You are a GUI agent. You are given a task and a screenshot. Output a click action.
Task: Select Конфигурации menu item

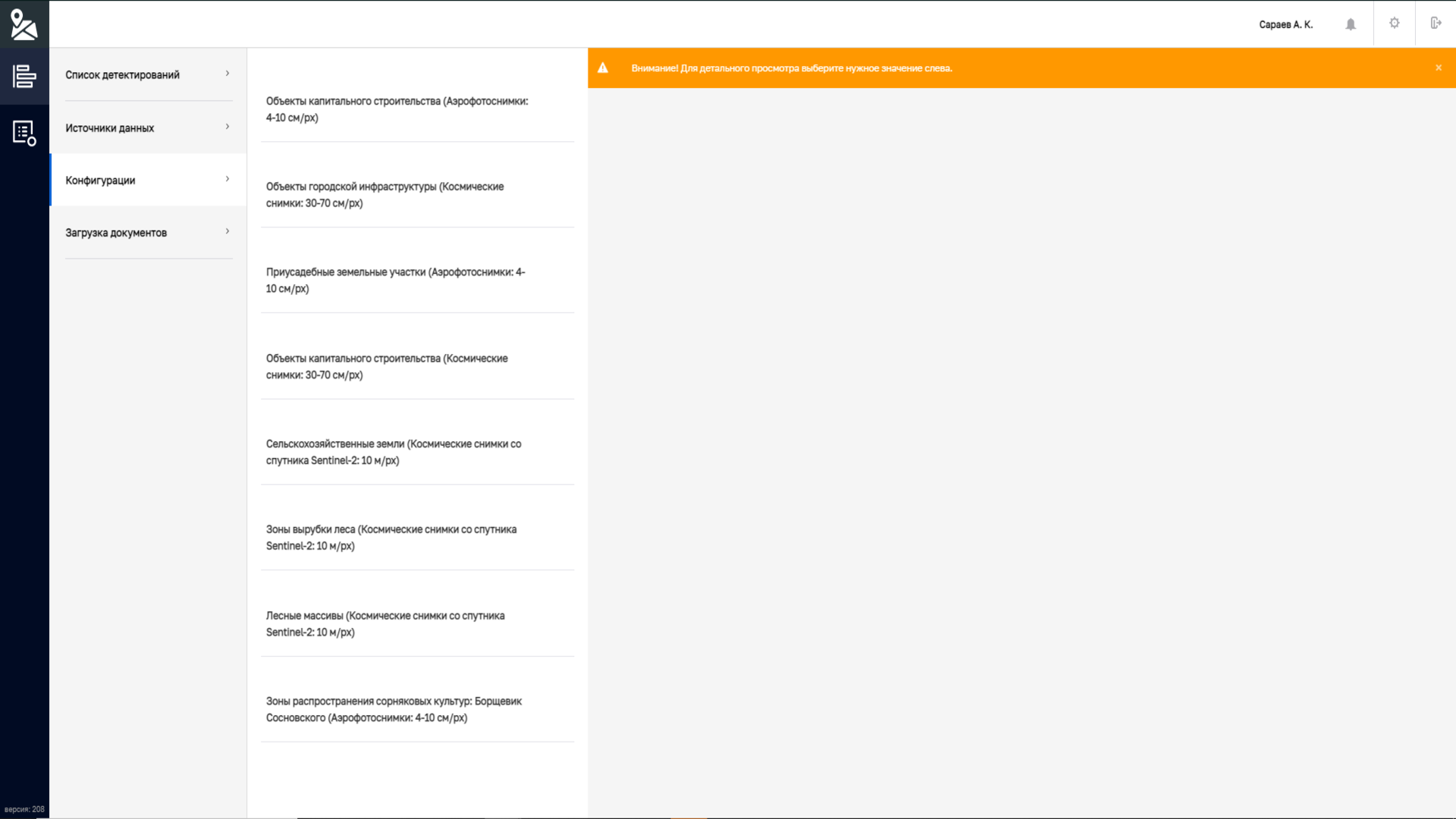click(149, 180)
